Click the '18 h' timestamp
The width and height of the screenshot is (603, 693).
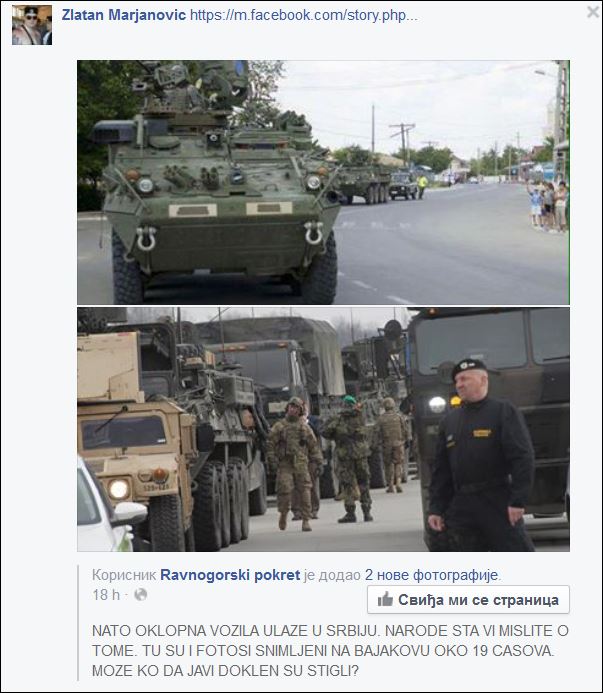point(106,595)
